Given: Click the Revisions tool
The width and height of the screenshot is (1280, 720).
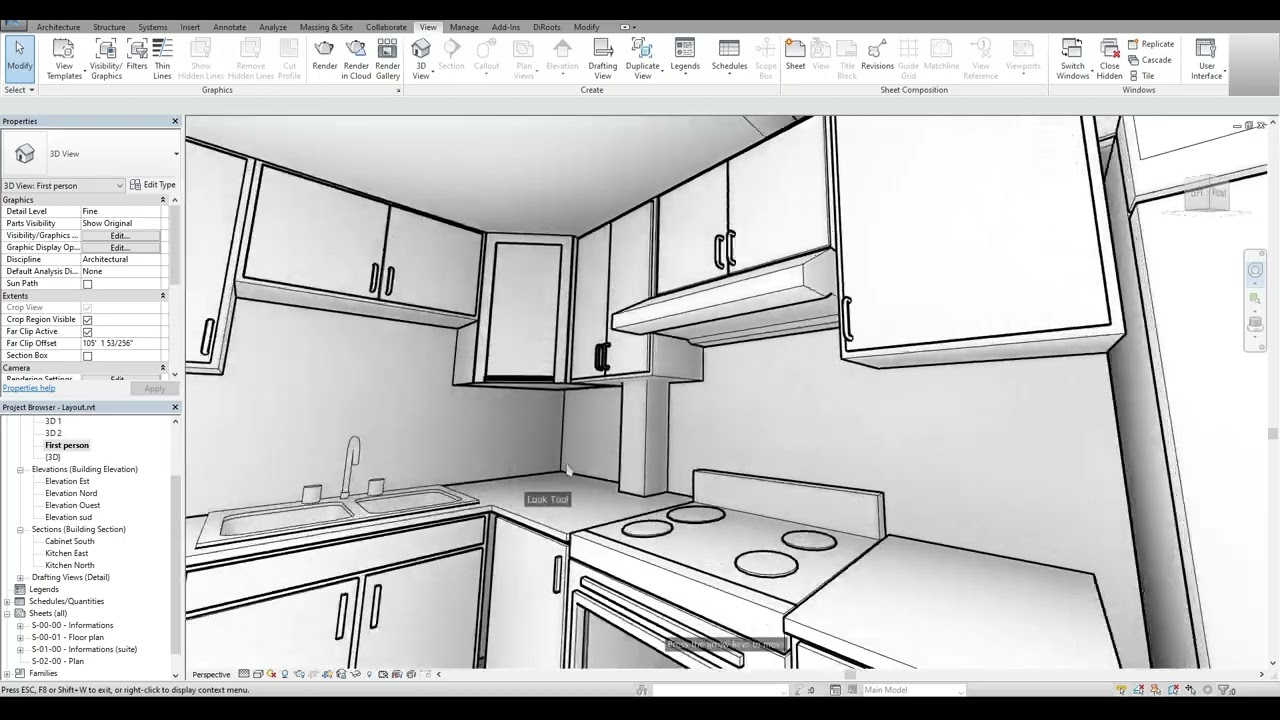Looking at the screenshot, I should point(877,55).
